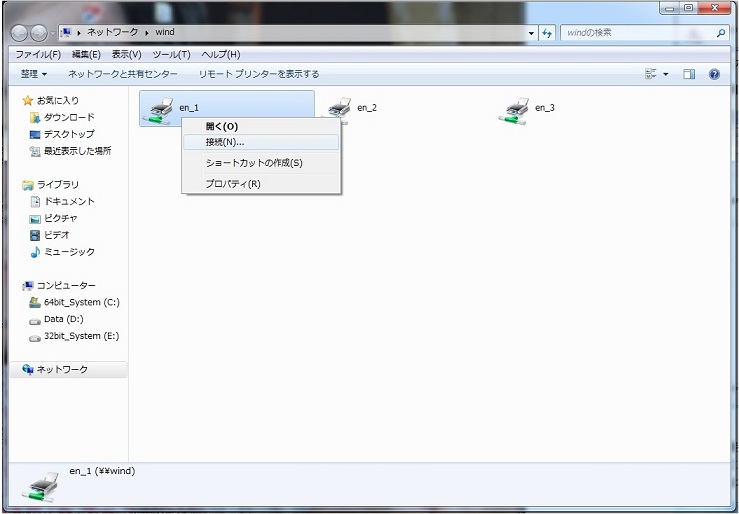
Task: Click the Favorites star icon
Action: [x=28, y=100]
